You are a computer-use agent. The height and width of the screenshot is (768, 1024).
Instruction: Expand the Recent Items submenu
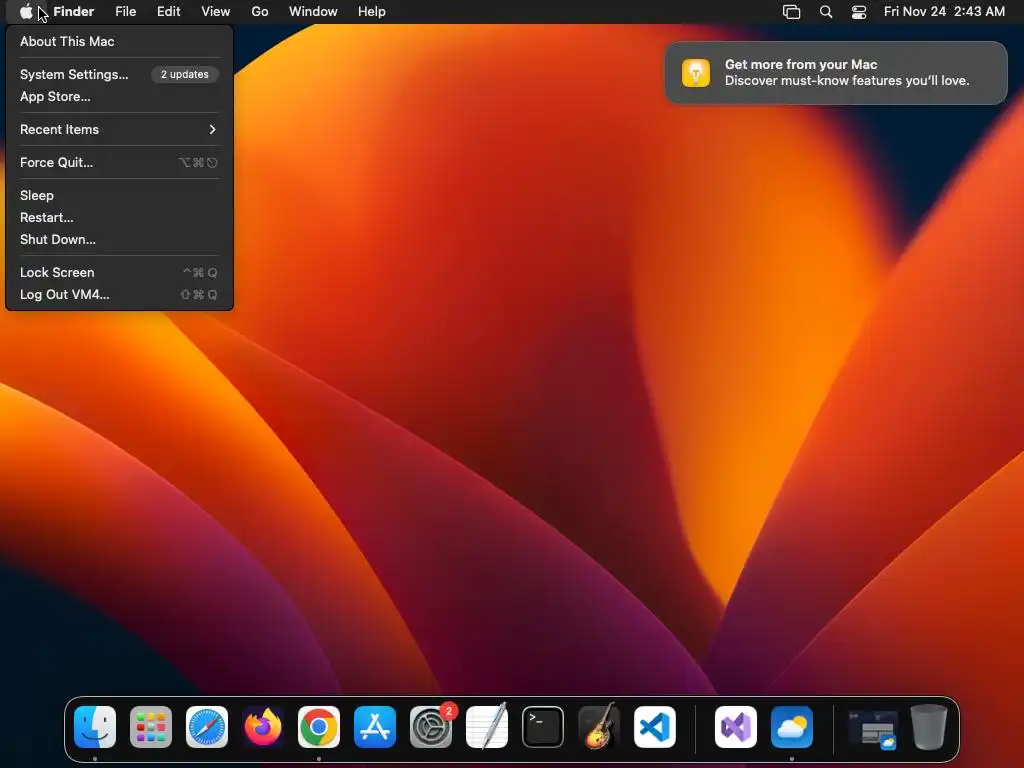tap(119, 129)
